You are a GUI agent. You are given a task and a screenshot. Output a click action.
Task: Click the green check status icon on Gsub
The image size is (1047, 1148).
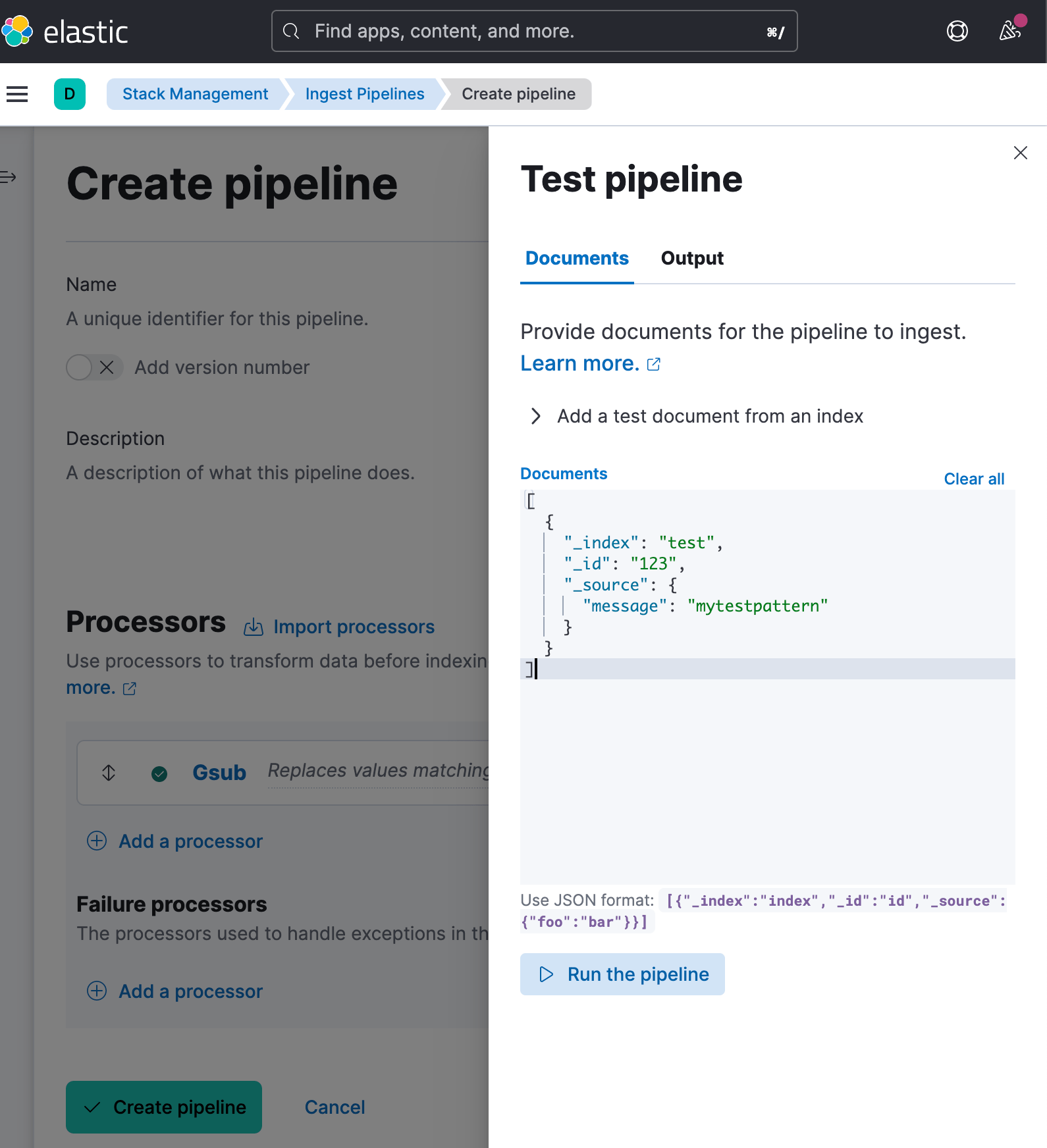pos(159,773)
